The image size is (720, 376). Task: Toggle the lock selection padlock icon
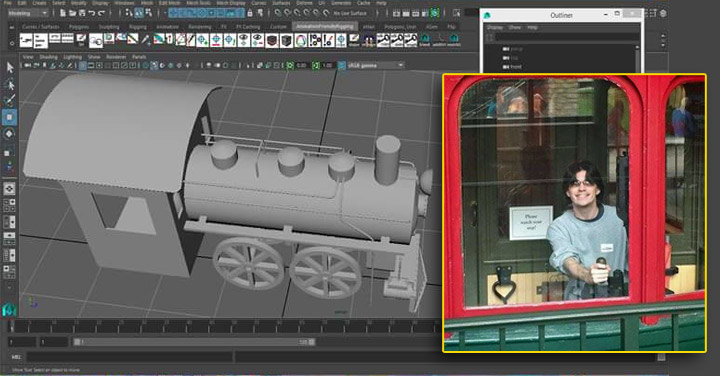click(x=250, y=13)
